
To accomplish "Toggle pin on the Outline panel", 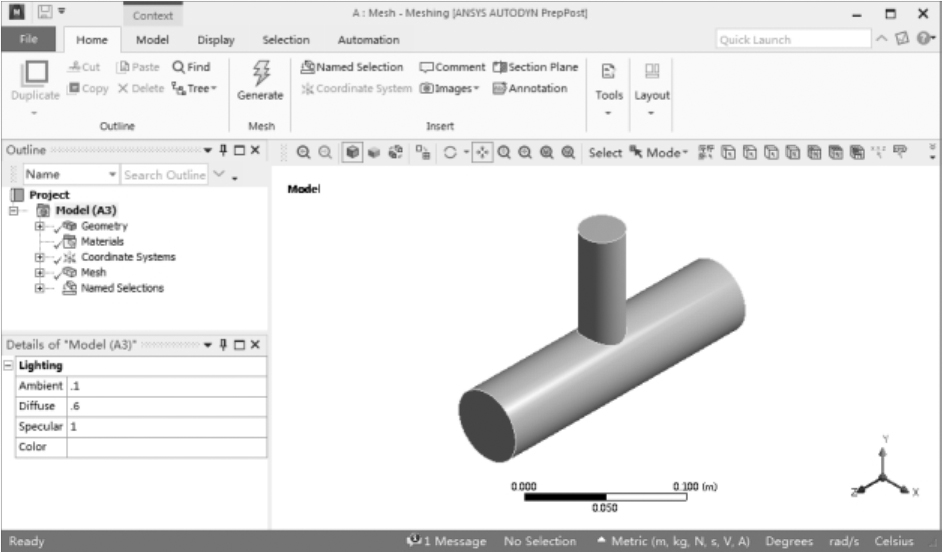I will coord(223,150).
